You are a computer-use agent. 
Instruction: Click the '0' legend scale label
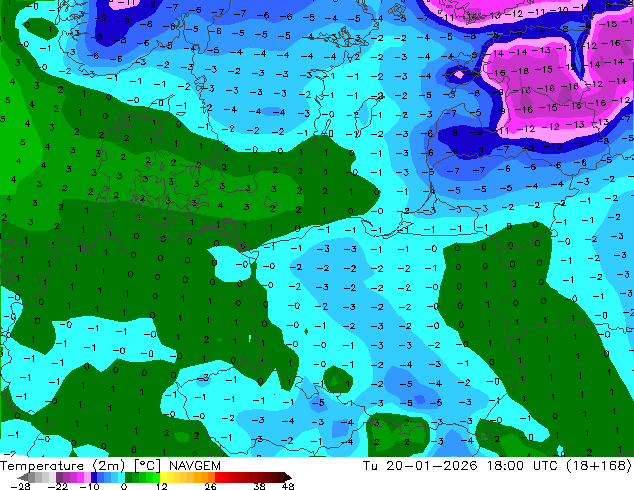[124, 486]
